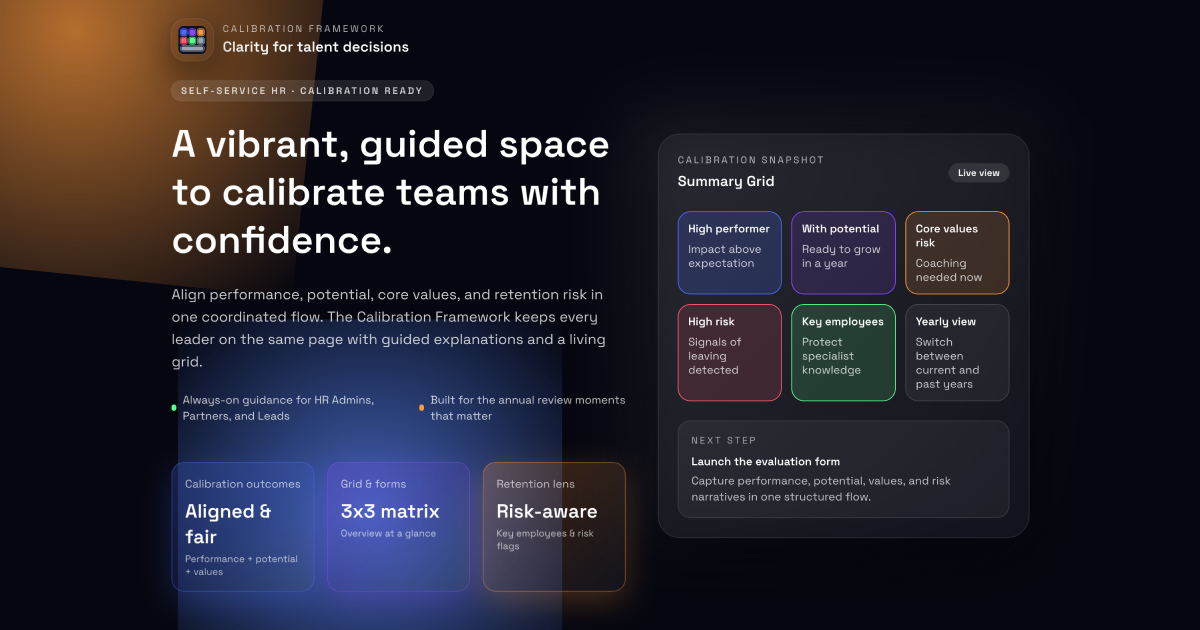Select the Summary Grid title

point(725,181)
